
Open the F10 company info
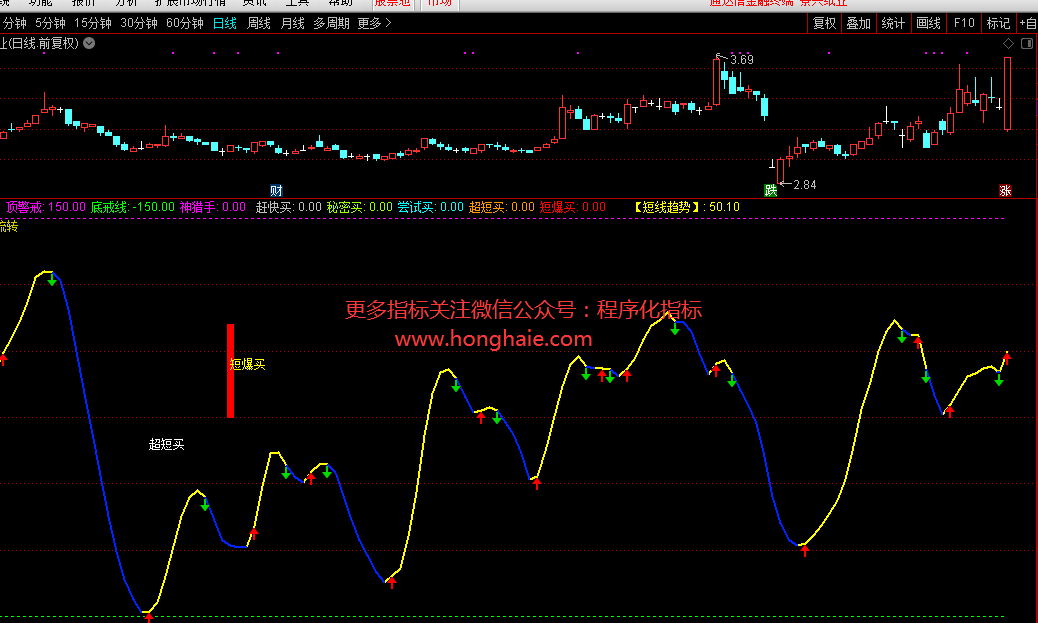click(x=963, y=23)
